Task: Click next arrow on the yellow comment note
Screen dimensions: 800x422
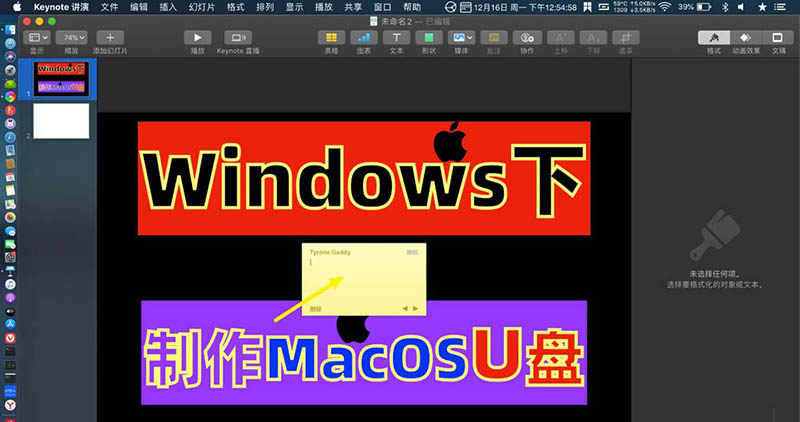Action: [x=415, y=308]
